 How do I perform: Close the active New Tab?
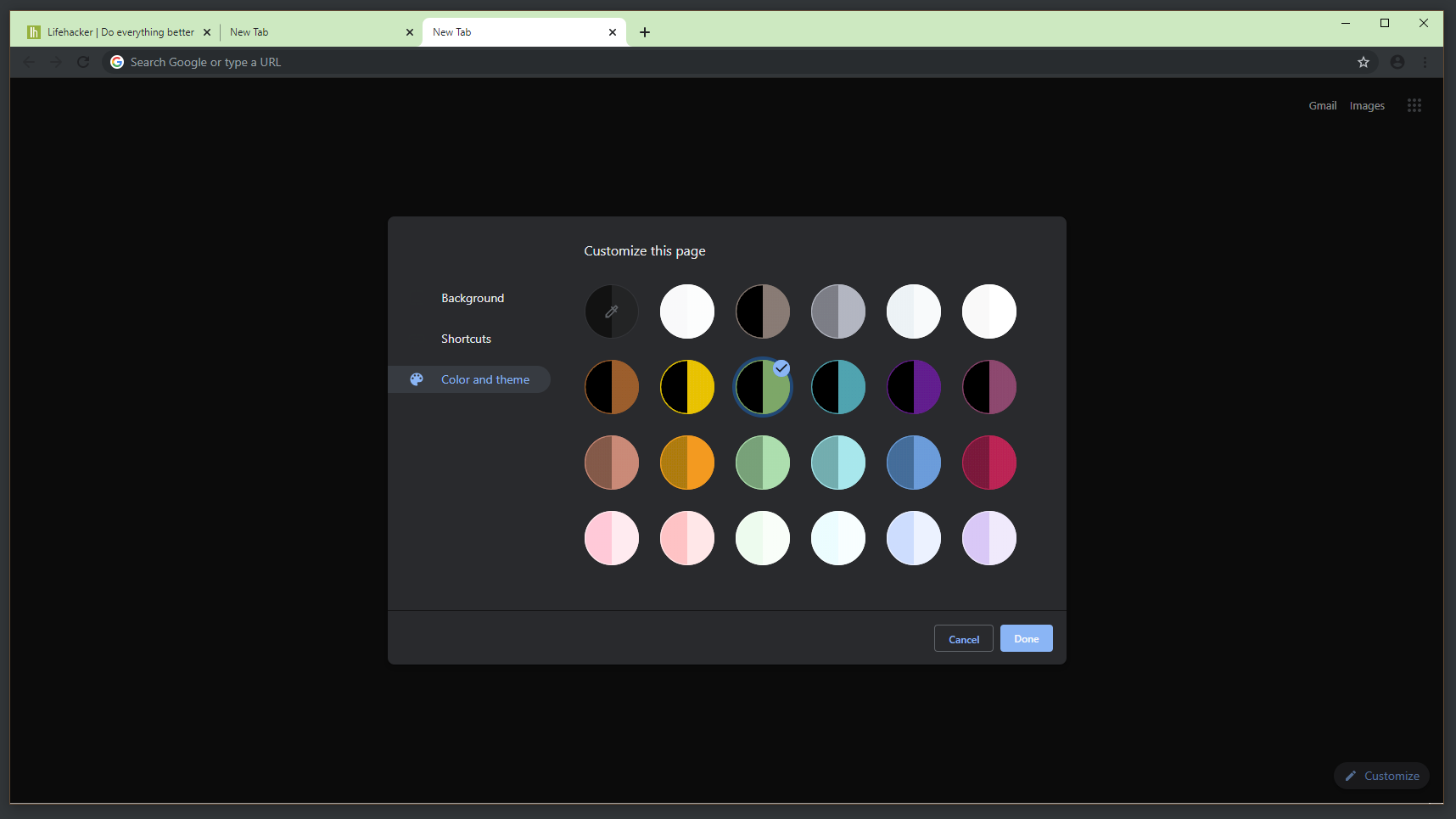613,32
